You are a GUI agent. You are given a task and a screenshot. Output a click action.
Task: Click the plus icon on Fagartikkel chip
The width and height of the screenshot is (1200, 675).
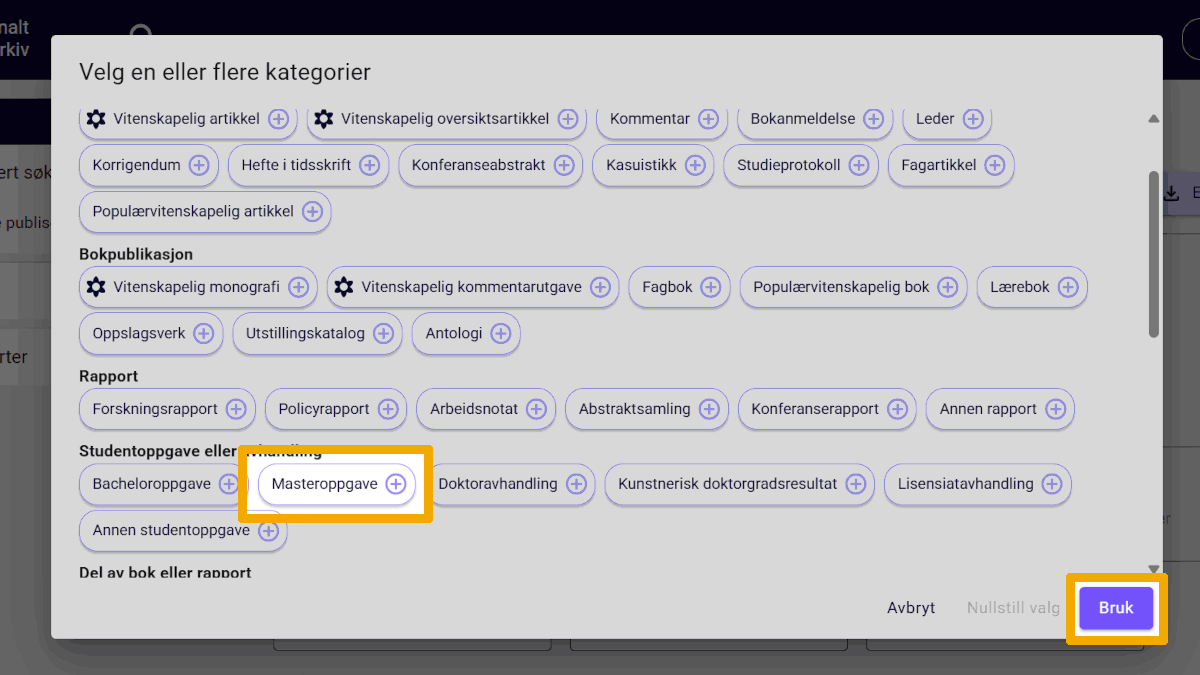point(995,165)
